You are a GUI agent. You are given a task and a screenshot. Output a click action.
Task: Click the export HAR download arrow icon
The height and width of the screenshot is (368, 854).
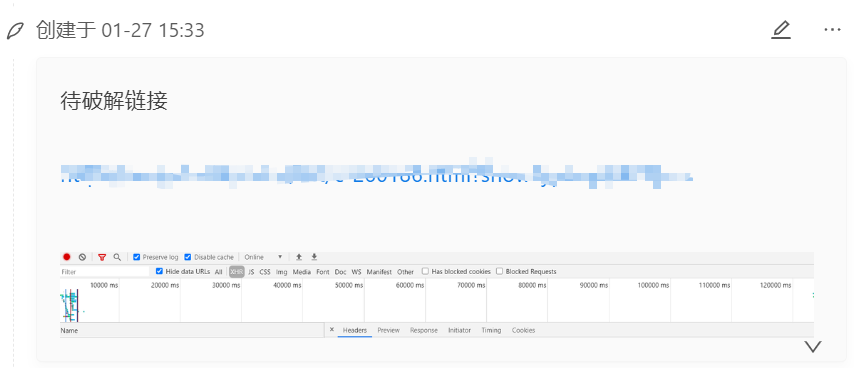coord(314,257)
